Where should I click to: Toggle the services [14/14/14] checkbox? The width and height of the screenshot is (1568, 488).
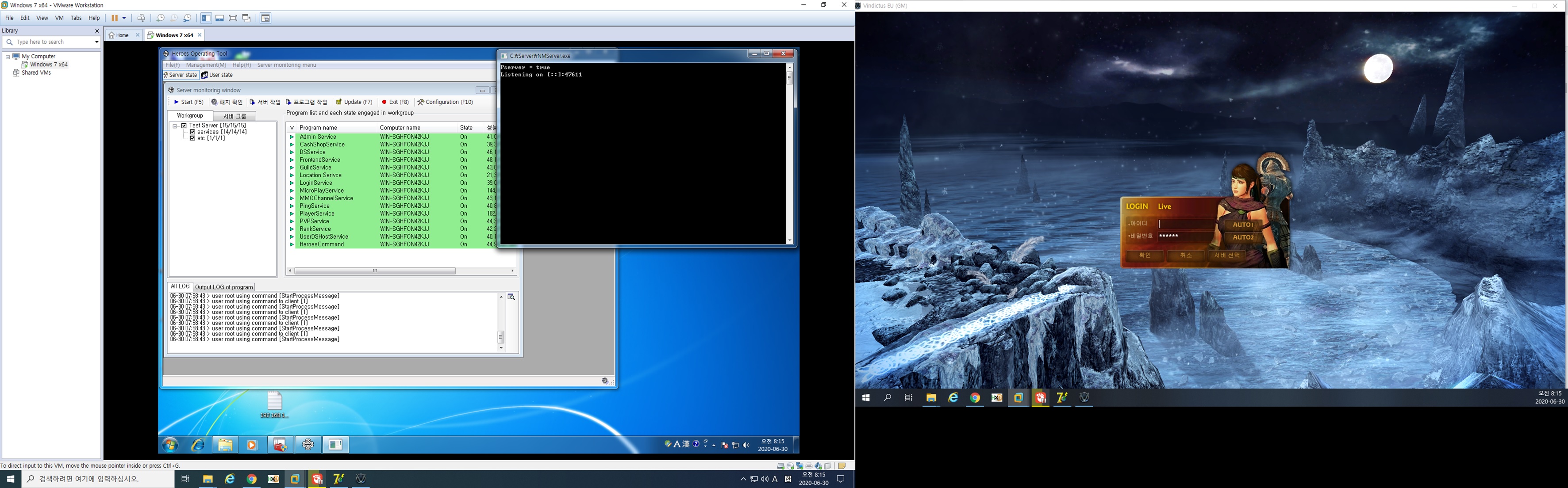pyautogui.click(x=192, y=132)
